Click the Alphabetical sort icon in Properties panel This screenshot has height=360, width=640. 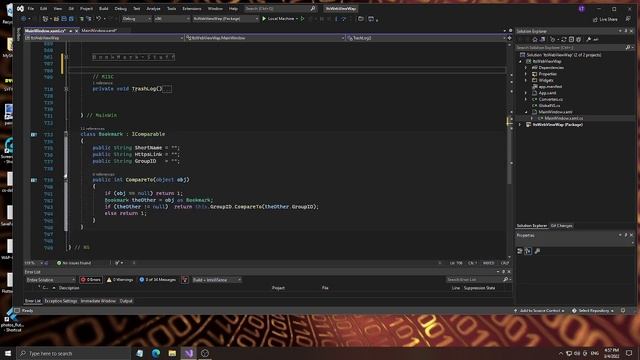click(x=528, y=251)
